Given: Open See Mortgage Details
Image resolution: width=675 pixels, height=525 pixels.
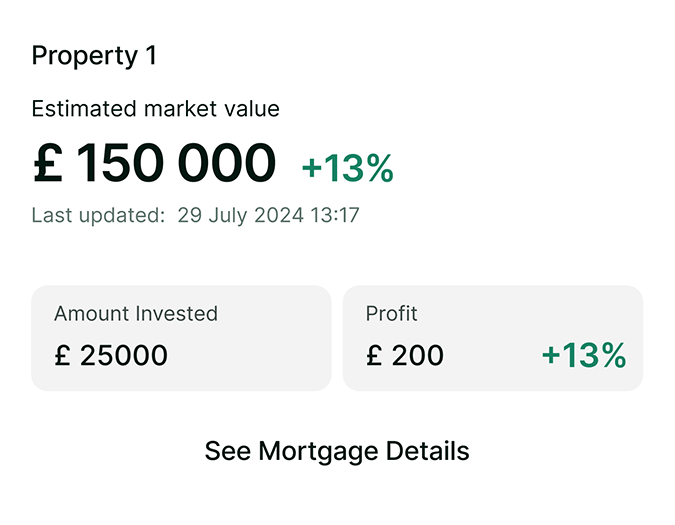Looking at the screenshot, I should (337, 451).
